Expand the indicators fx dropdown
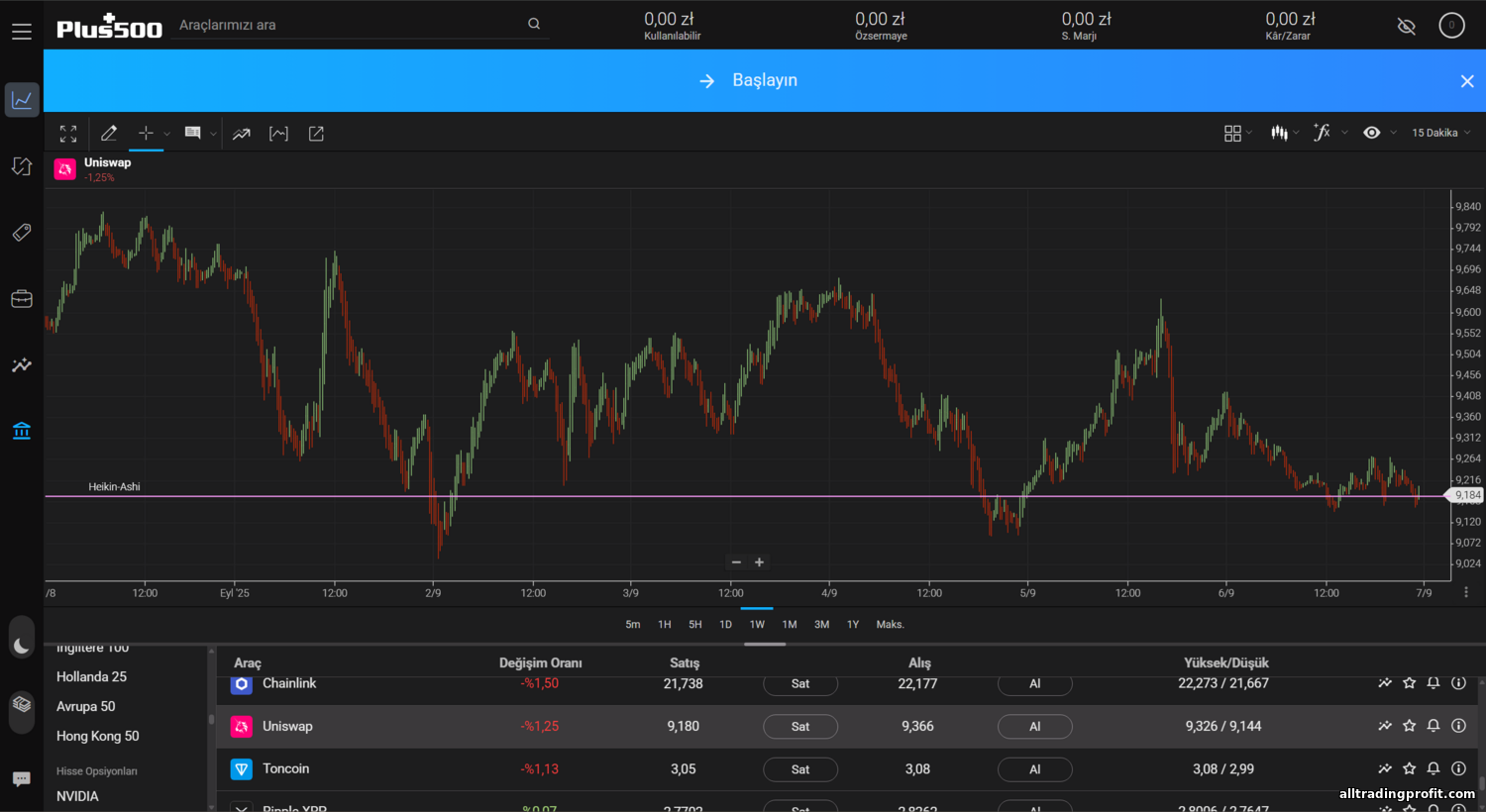Image resolution: width=1486 pixels, height=812 pixels. click(x=1328, y=133)
